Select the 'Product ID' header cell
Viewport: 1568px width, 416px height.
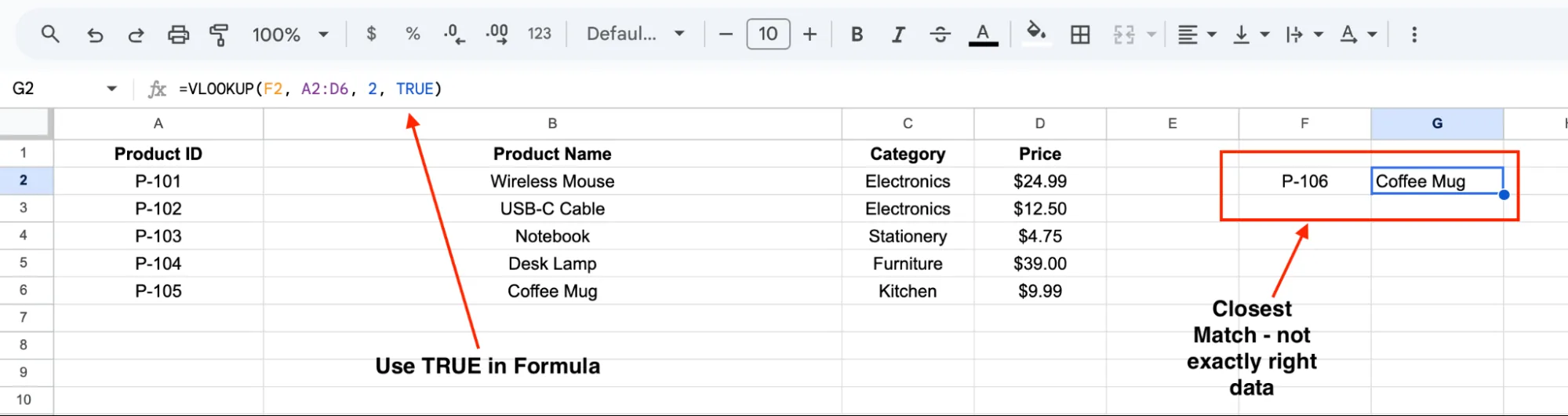point(158,154)
